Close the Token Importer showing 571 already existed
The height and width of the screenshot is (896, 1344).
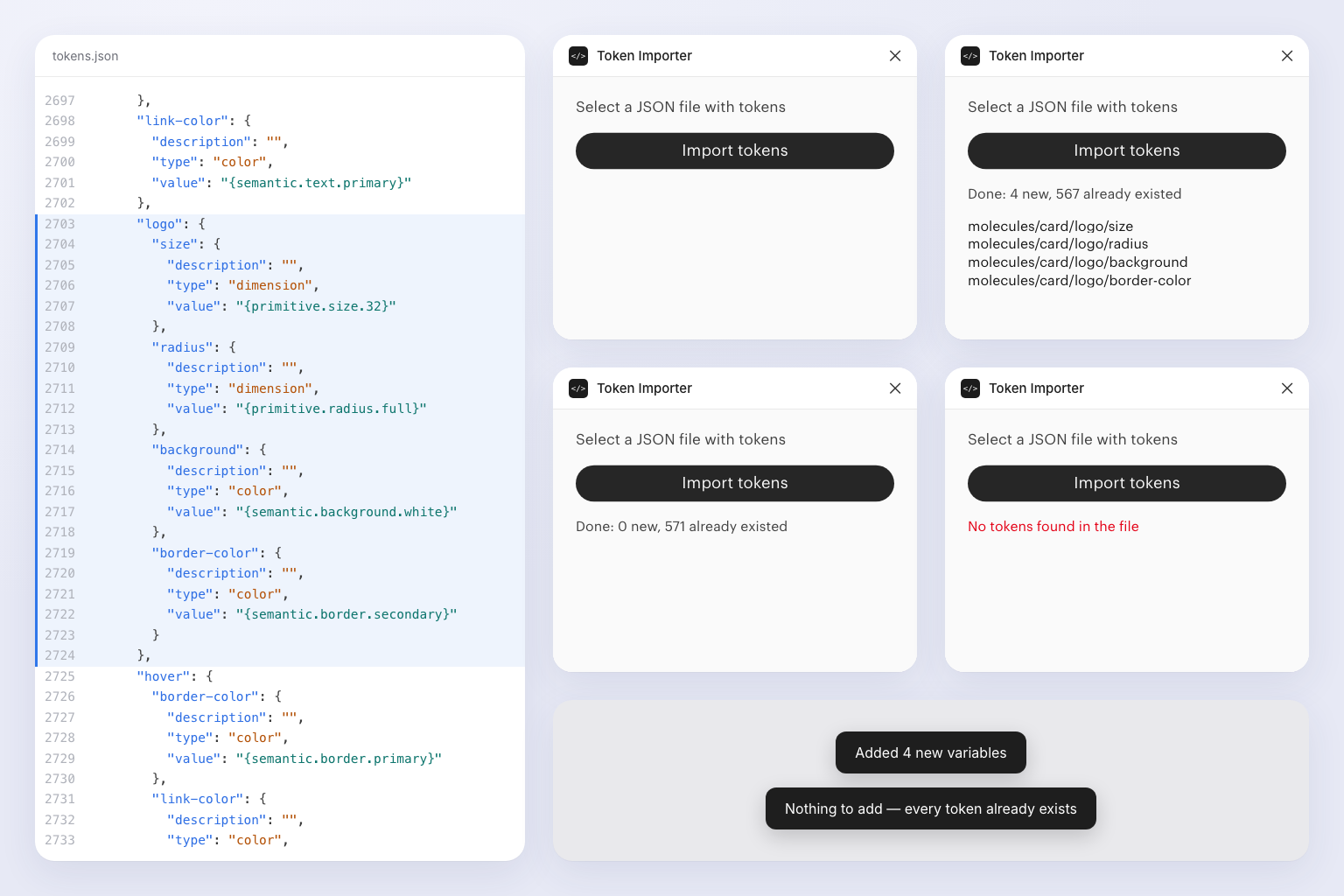click(x=895, y=388)
